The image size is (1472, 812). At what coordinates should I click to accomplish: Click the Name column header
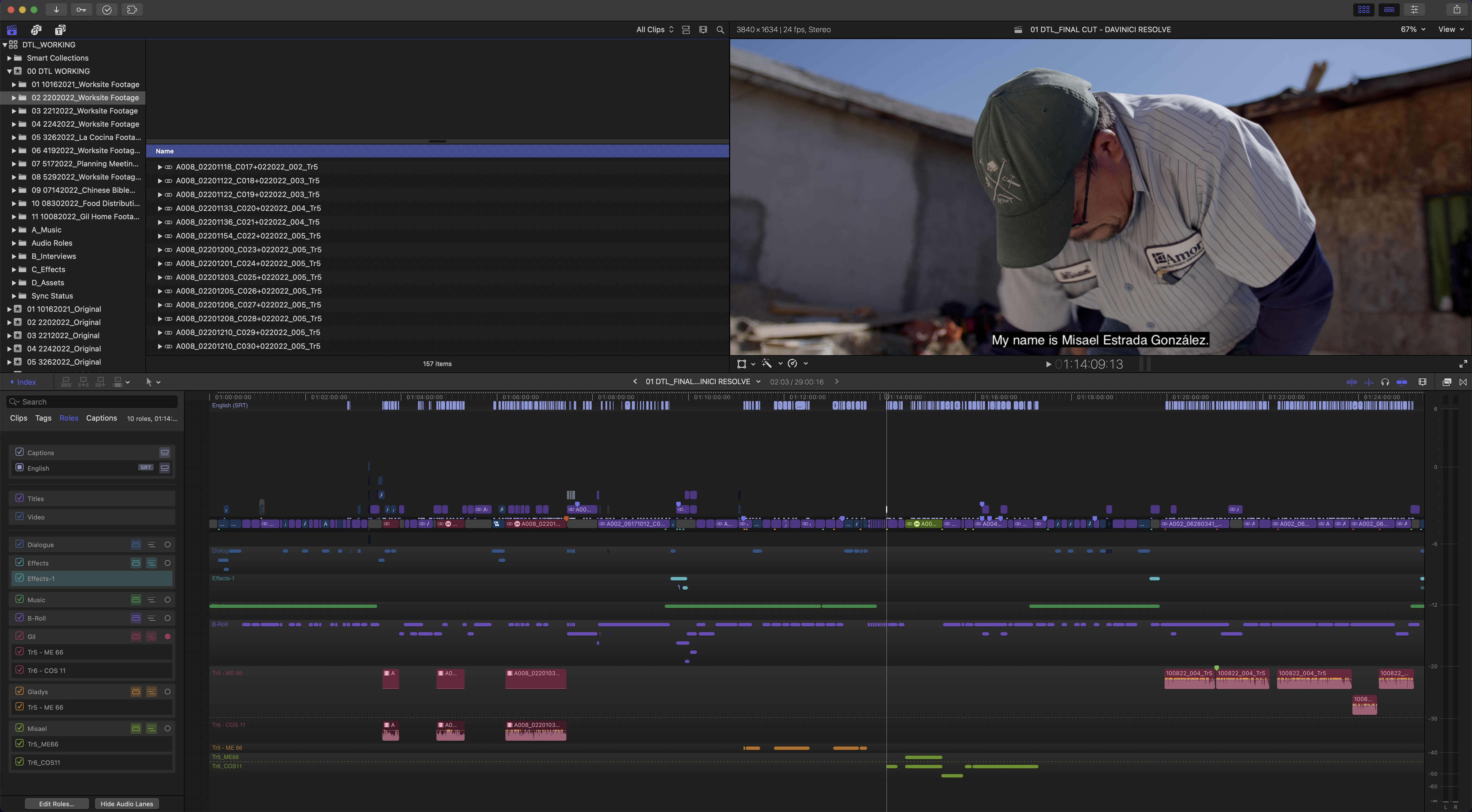click(437, 151)
